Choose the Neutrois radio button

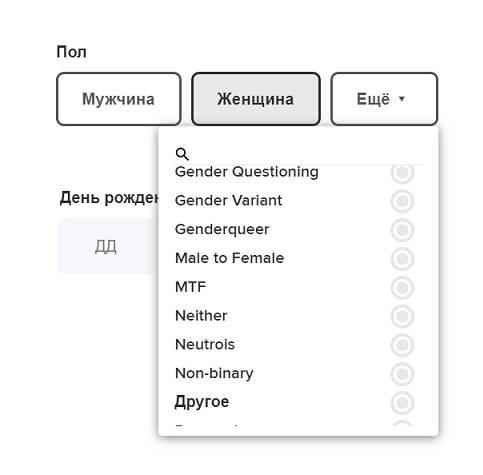click(402, 345)
